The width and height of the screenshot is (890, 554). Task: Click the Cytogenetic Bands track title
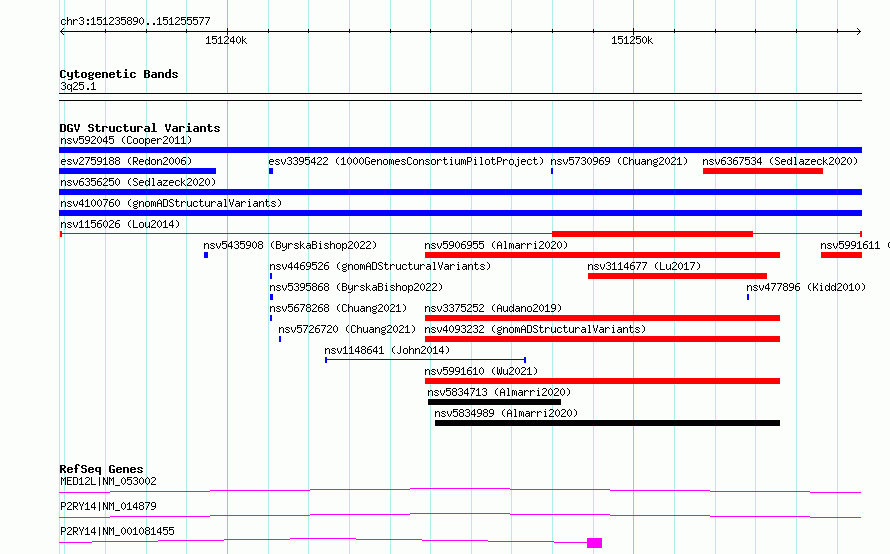(119, 74)
